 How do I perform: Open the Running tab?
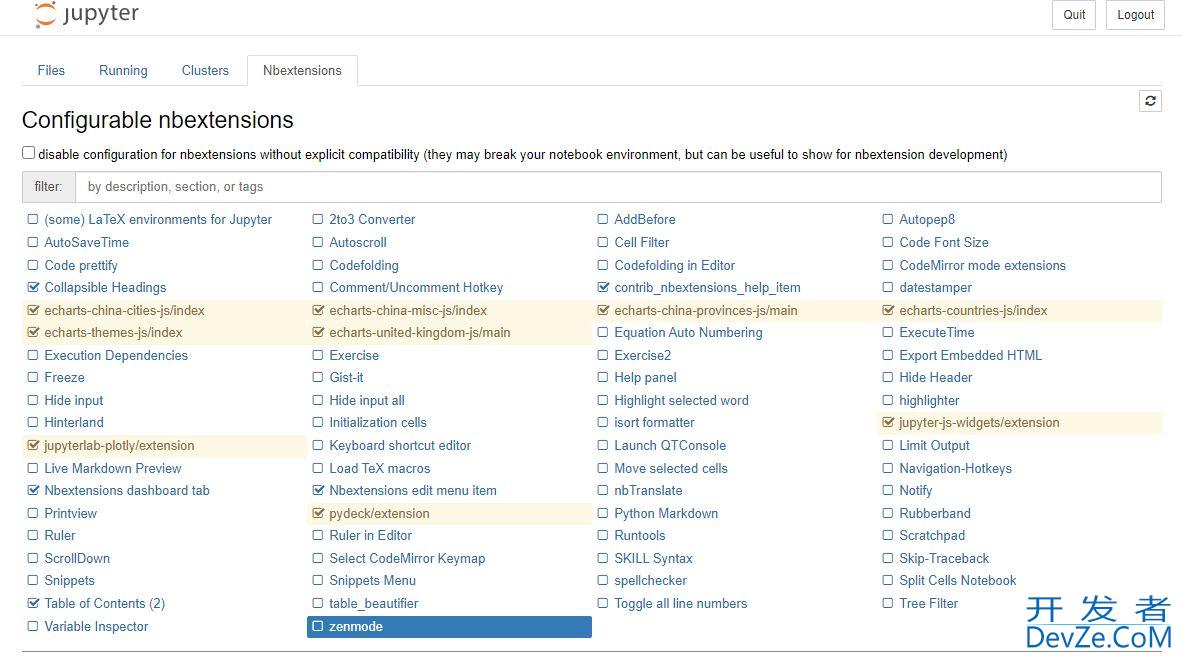[123, 70]
